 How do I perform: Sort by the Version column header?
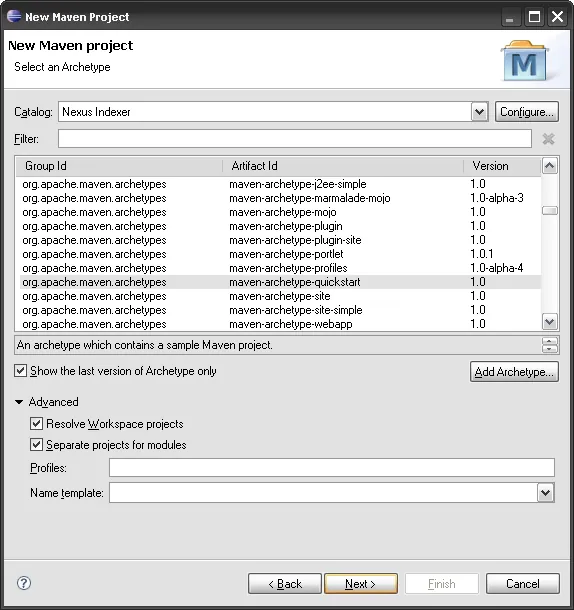(x=502, y=166)
